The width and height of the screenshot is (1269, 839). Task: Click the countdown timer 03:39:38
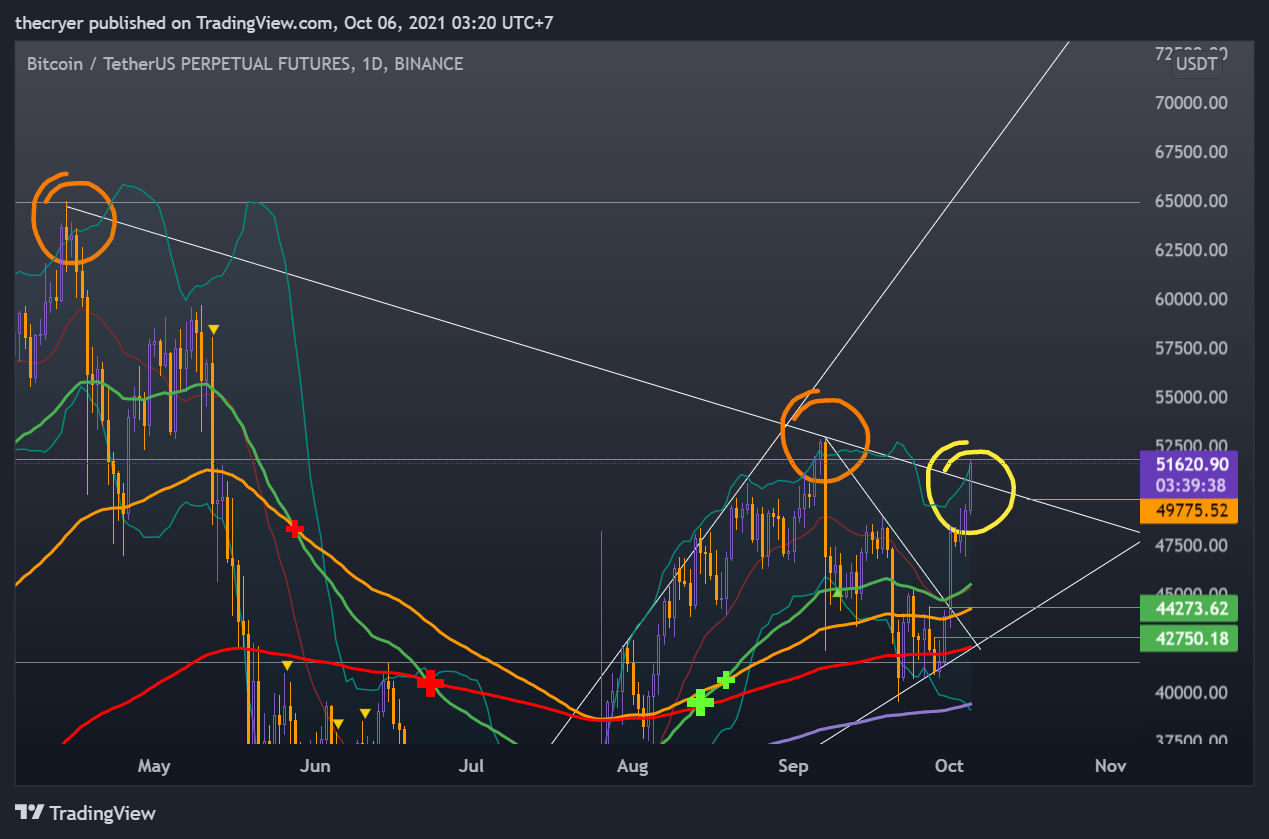1189,485
